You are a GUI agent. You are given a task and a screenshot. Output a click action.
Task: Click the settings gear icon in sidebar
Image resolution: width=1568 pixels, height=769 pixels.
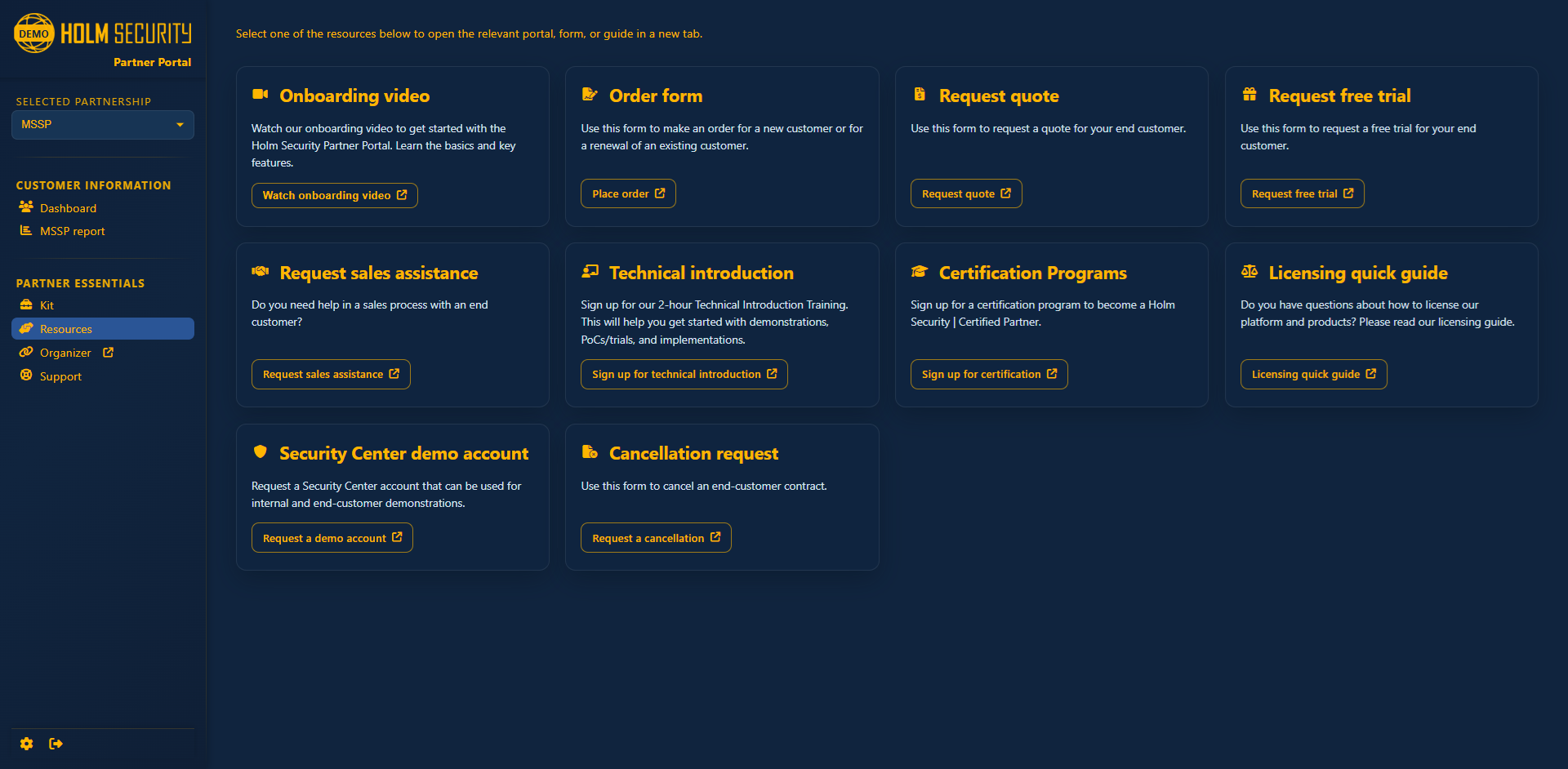(27, 744)
